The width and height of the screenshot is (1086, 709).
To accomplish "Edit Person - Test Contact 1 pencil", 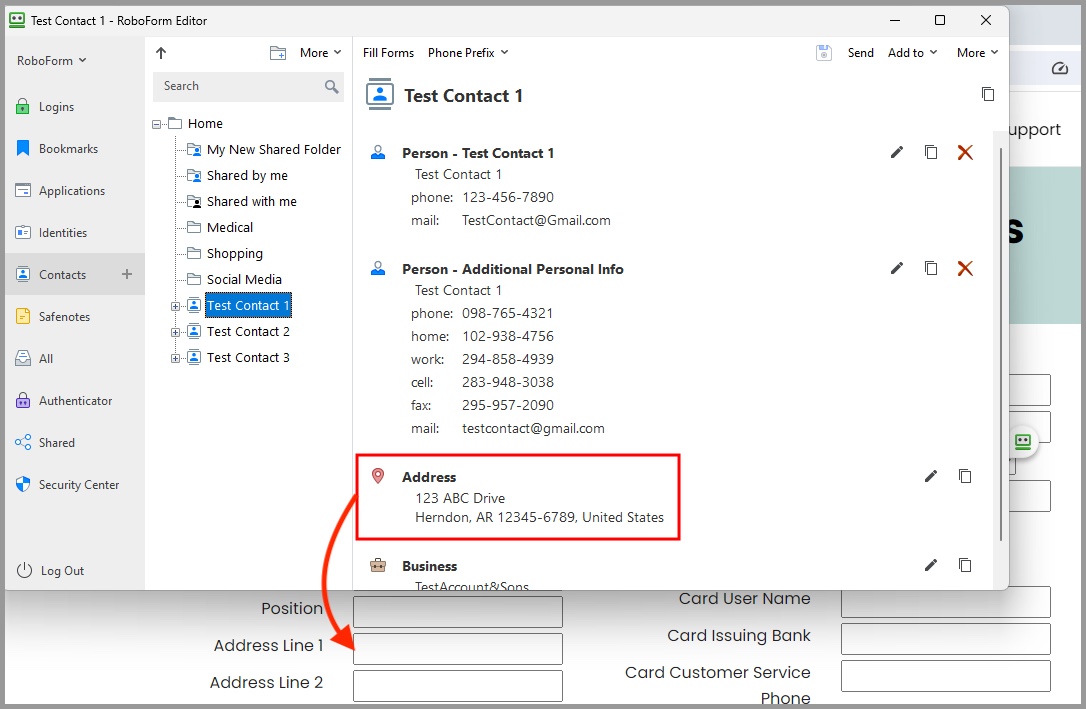I will click(897, 152).
